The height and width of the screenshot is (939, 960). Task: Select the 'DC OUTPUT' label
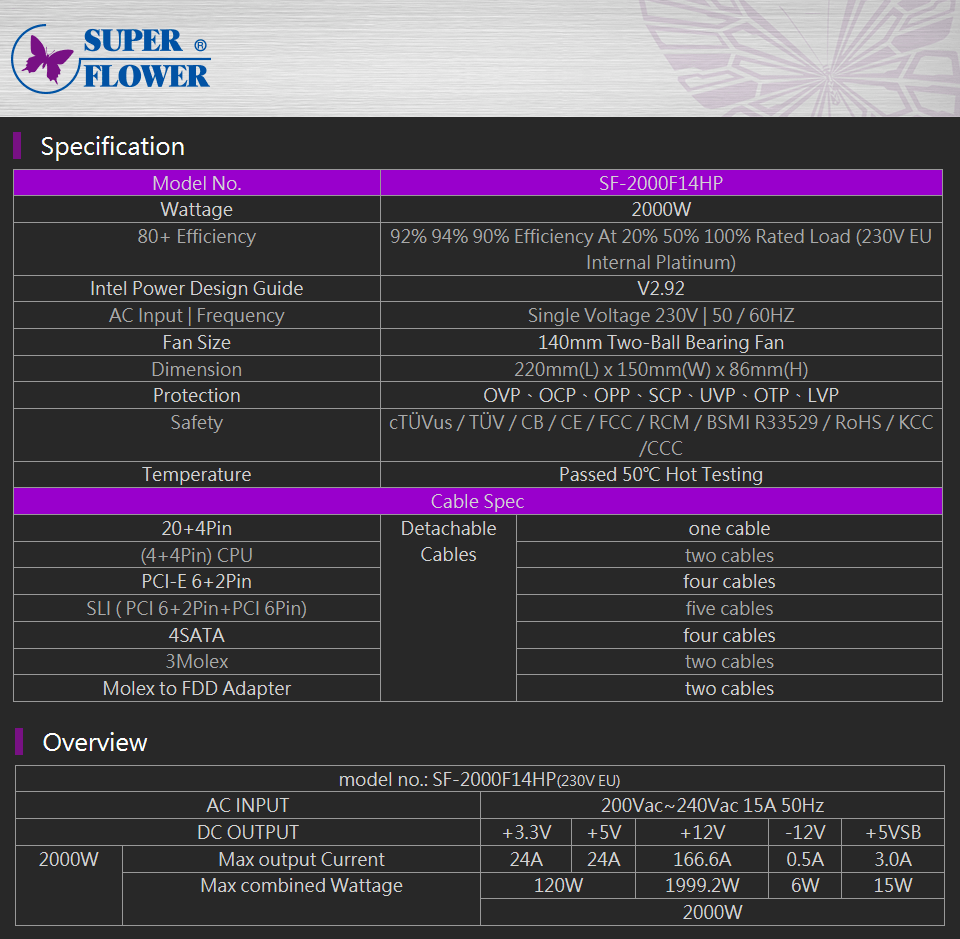coord(247,832)
